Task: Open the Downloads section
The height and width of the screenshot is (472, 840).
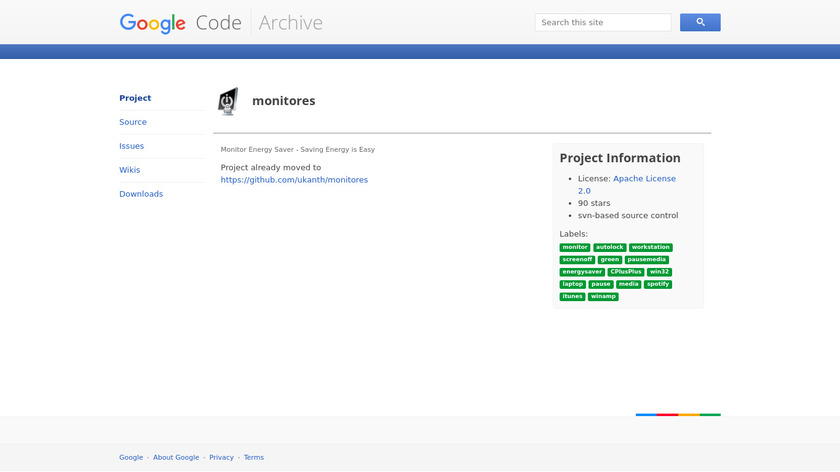Action: coord(141,194)
